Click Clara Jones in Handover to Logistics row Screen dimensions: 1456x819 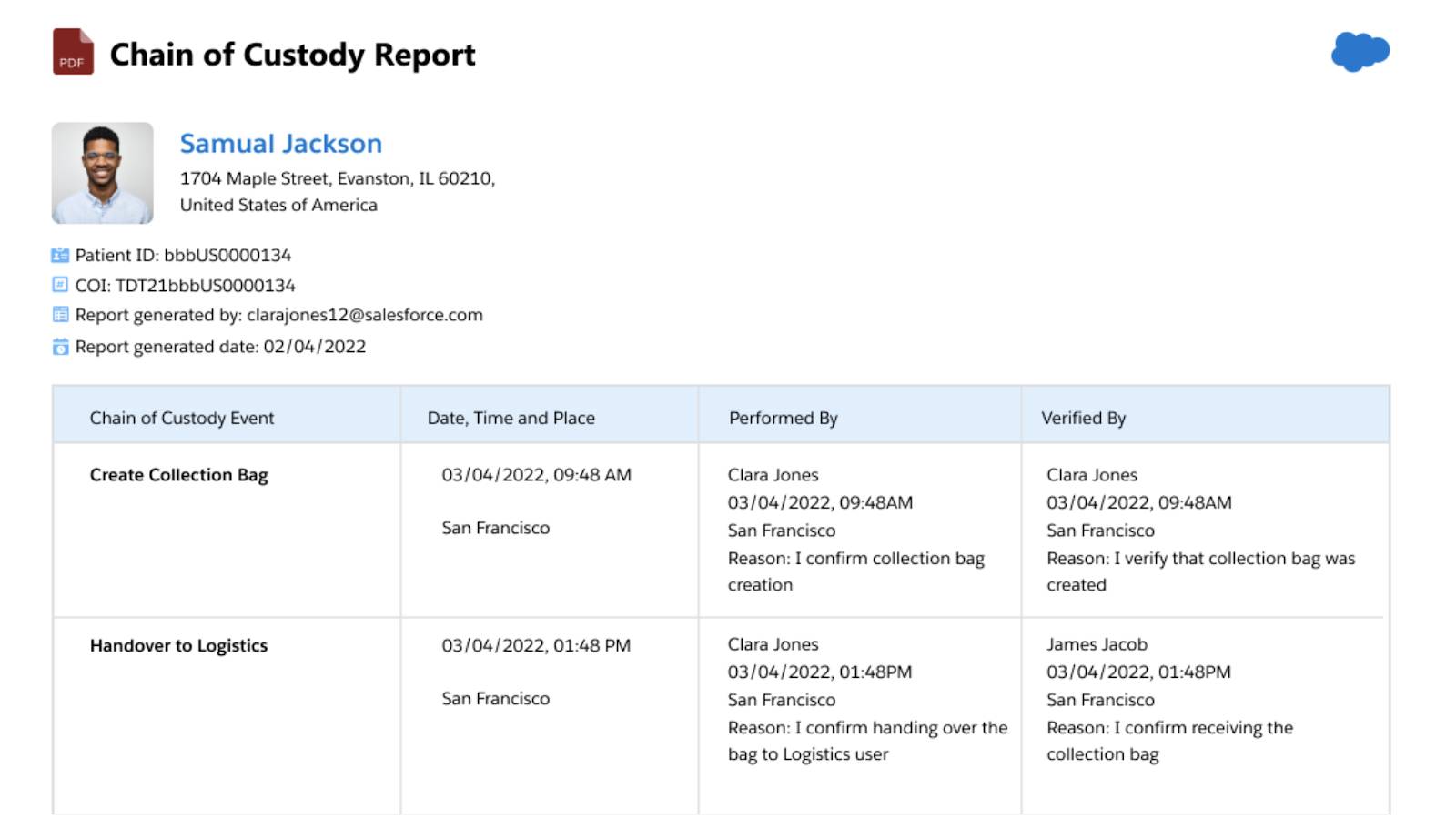[773, 644]
